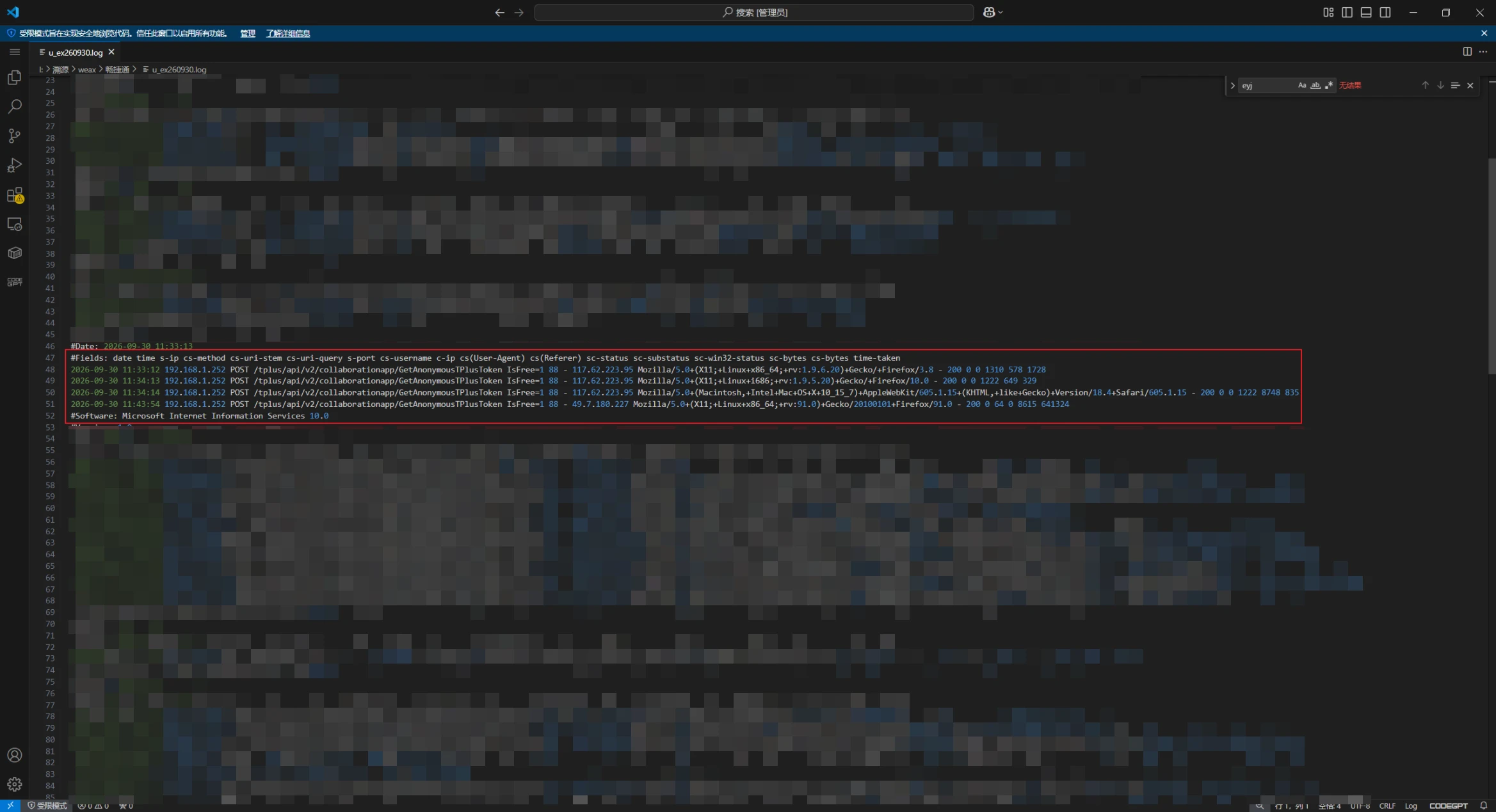1496x812 pixels.
Task: Open the Log language mode selector
Action: [1411, 806]
